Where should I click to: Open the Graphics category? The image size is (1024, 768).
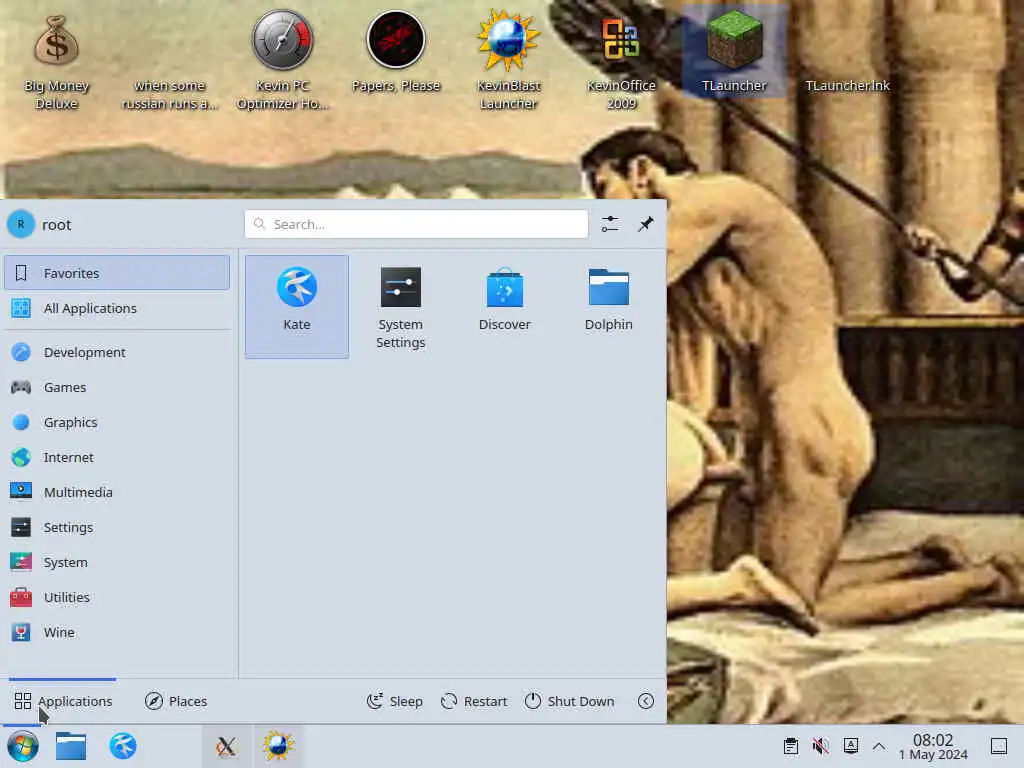117,423
